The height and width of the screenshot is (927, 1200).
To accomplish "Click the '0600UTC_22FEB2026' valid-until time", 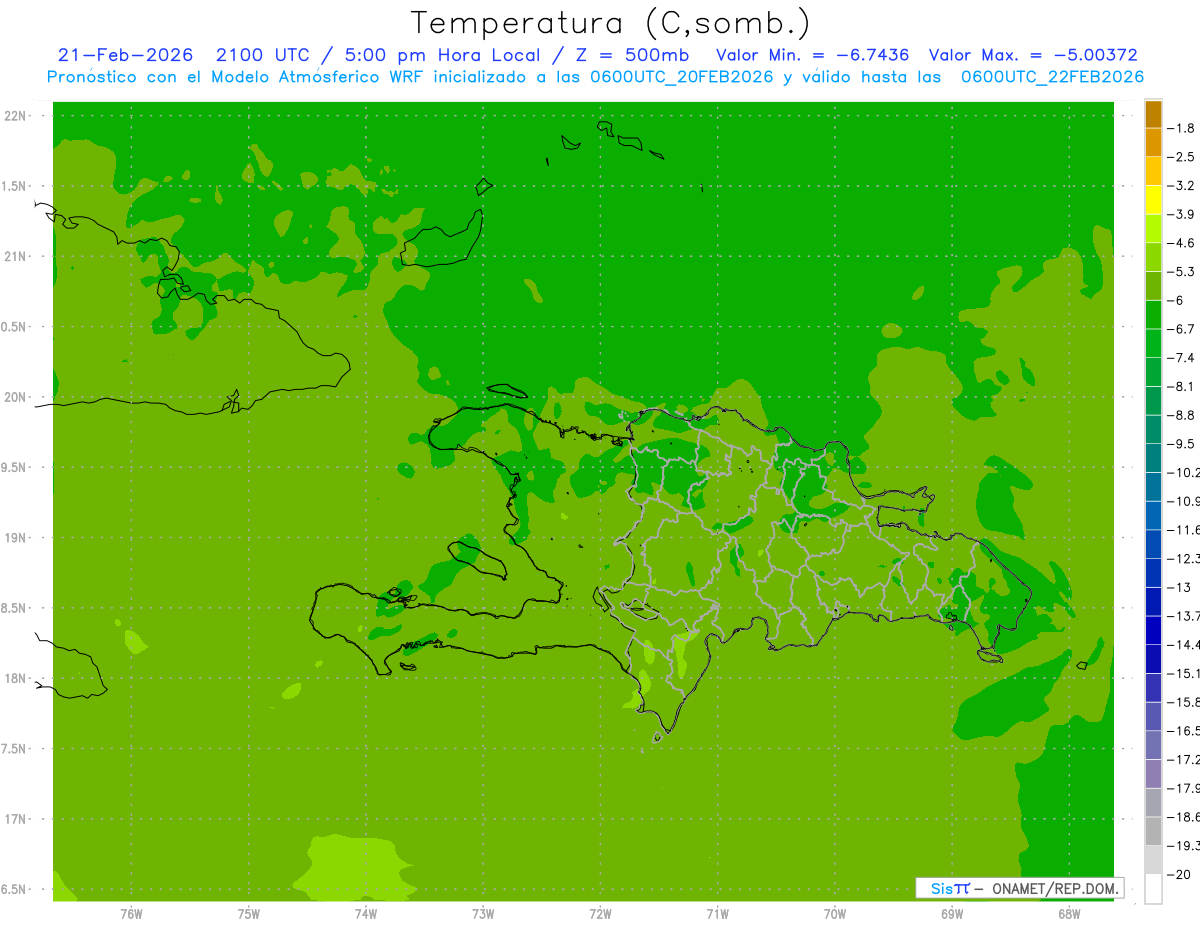I will tap(1052, 77).
